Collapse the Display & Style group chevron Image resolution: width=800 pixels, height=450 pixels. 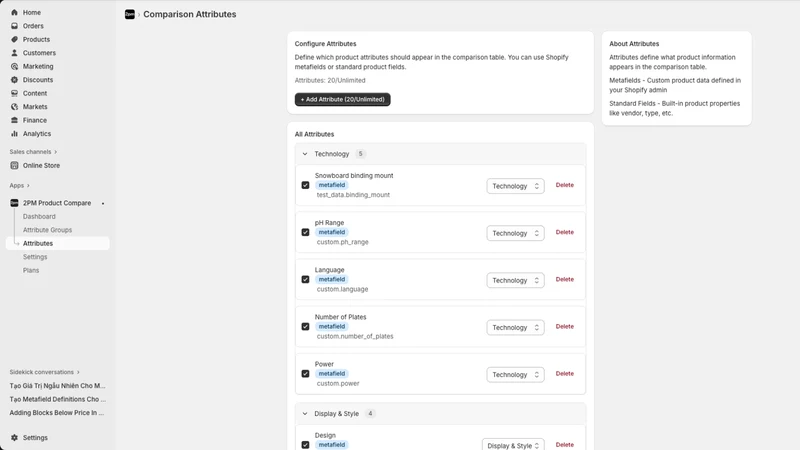[305, 414]
